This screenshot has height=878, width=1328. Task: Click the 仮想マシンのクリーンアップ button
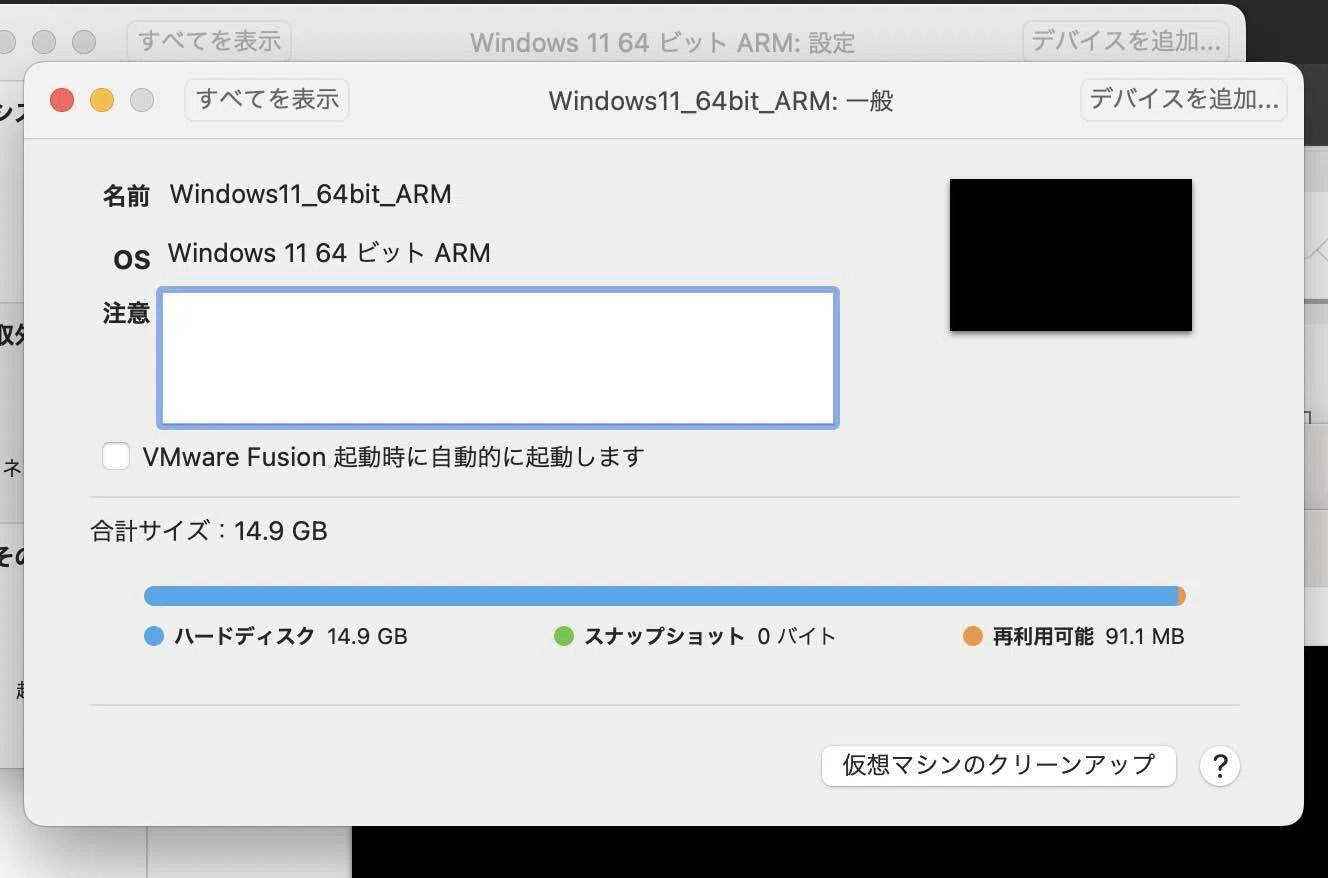998,766
